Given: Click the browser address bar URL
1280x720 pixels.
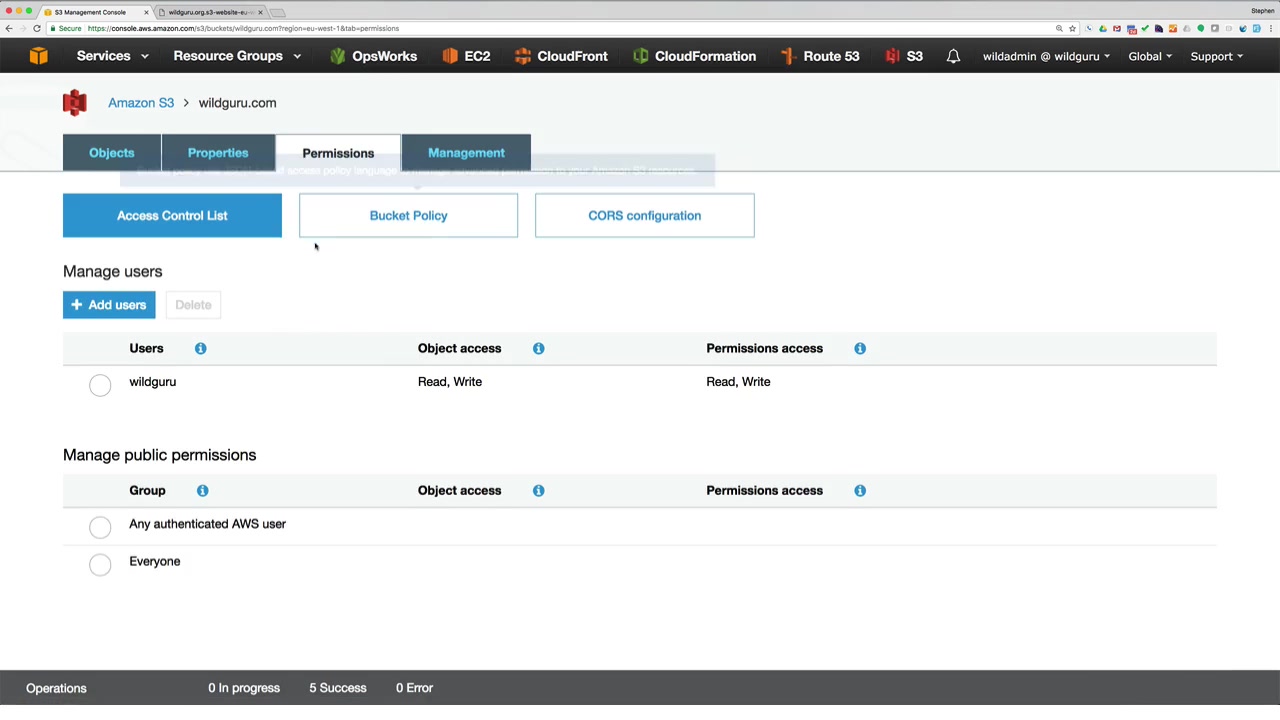Looking at the screenshot, I should click(x=243, y=28).
